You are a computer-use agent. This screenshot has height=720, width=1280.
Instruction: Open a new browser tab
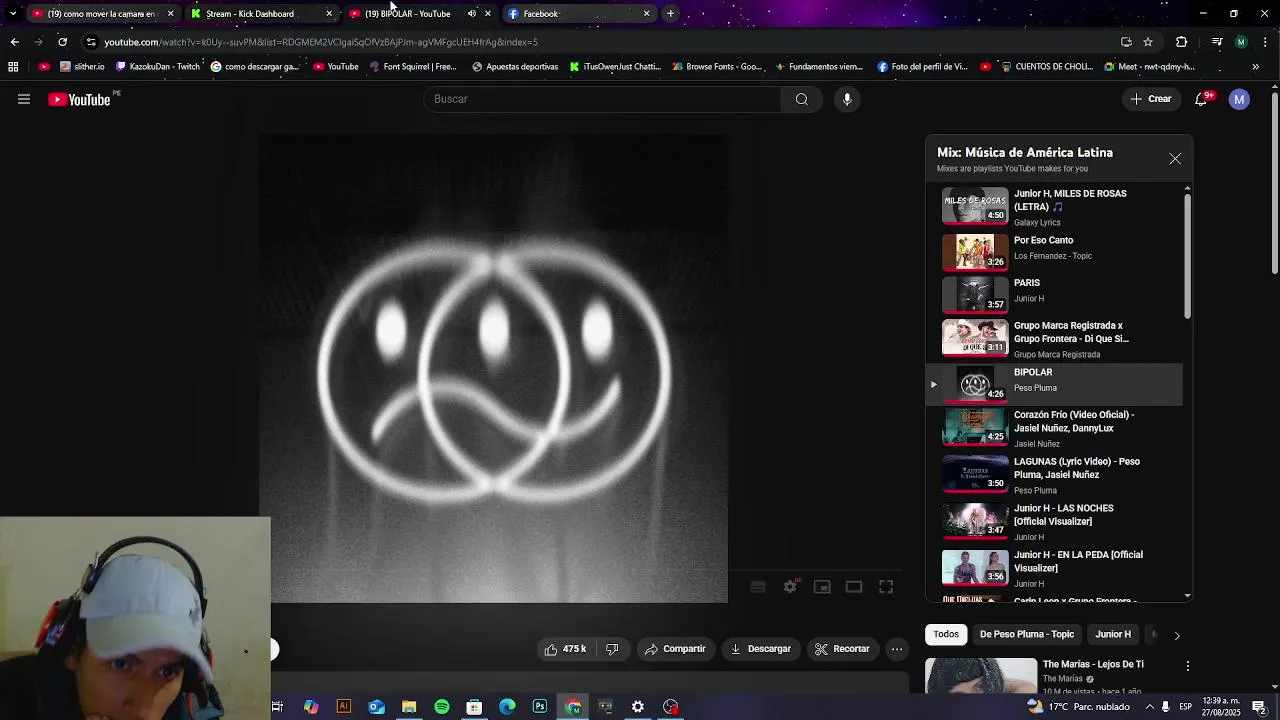(670, 14)
